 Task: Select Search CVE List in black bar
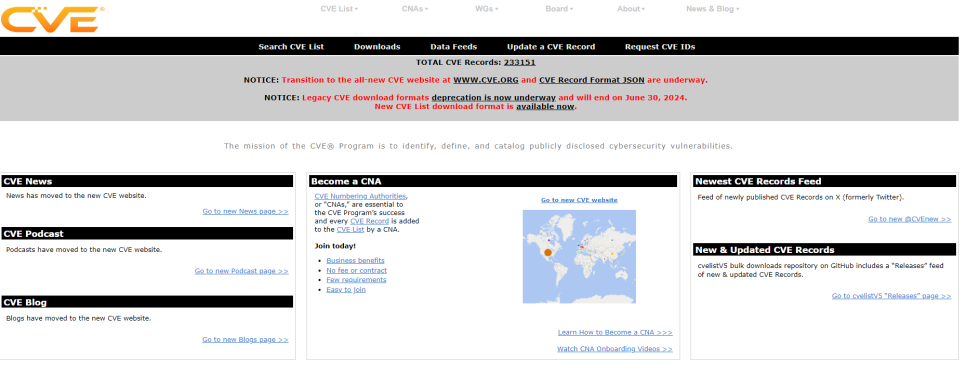[x=291, y=47]
